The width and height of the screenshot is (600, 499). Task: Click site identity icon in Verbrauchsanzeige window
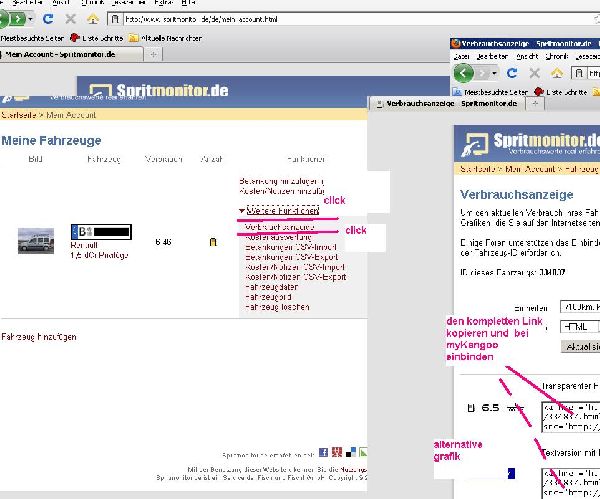click(x=579, y=73)
